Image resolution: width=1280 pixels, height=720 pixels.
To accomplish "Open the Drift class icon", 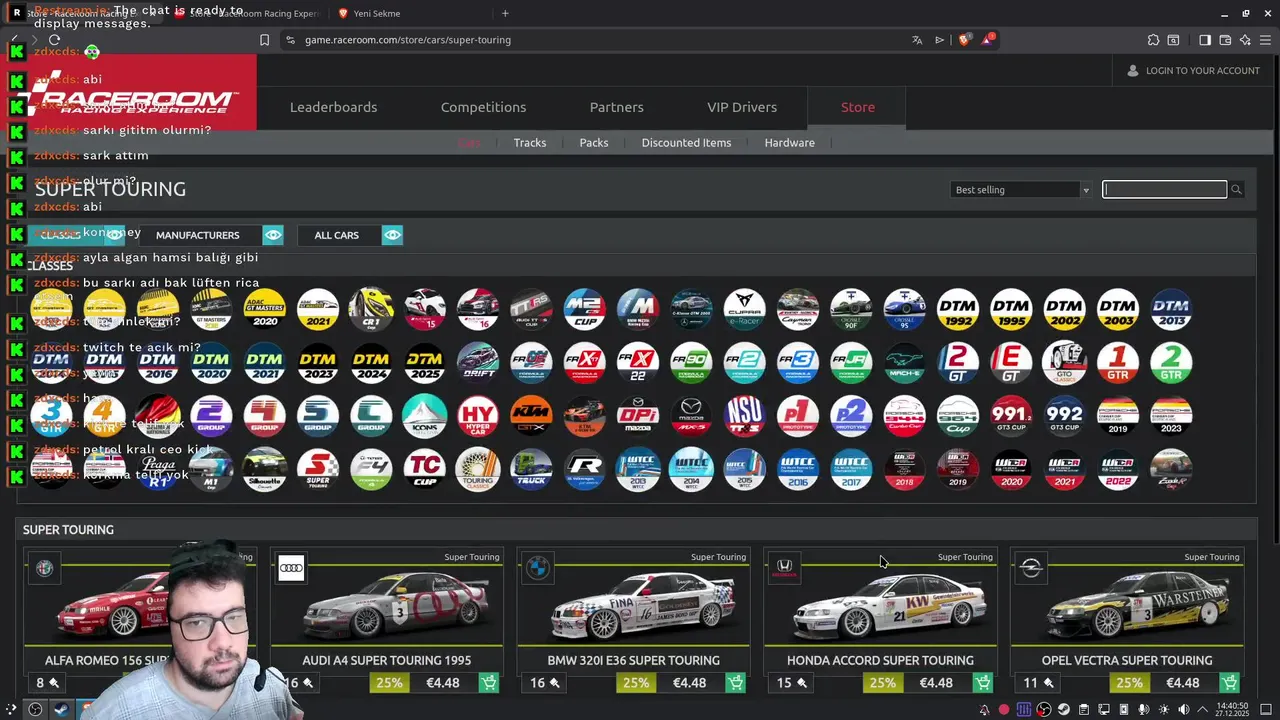I will [478, 363].
